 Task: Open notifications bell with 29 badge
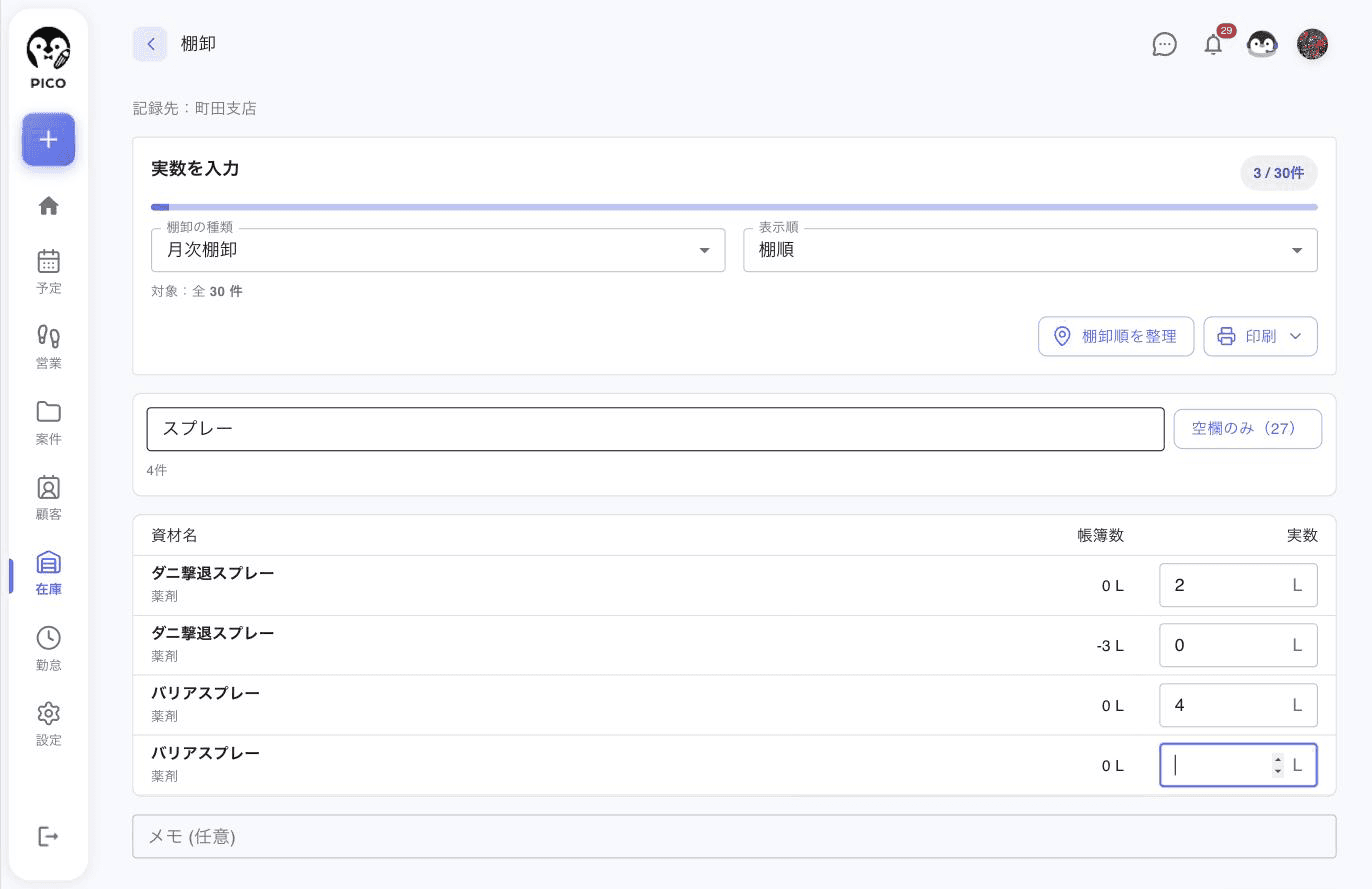pos(1214,44)
